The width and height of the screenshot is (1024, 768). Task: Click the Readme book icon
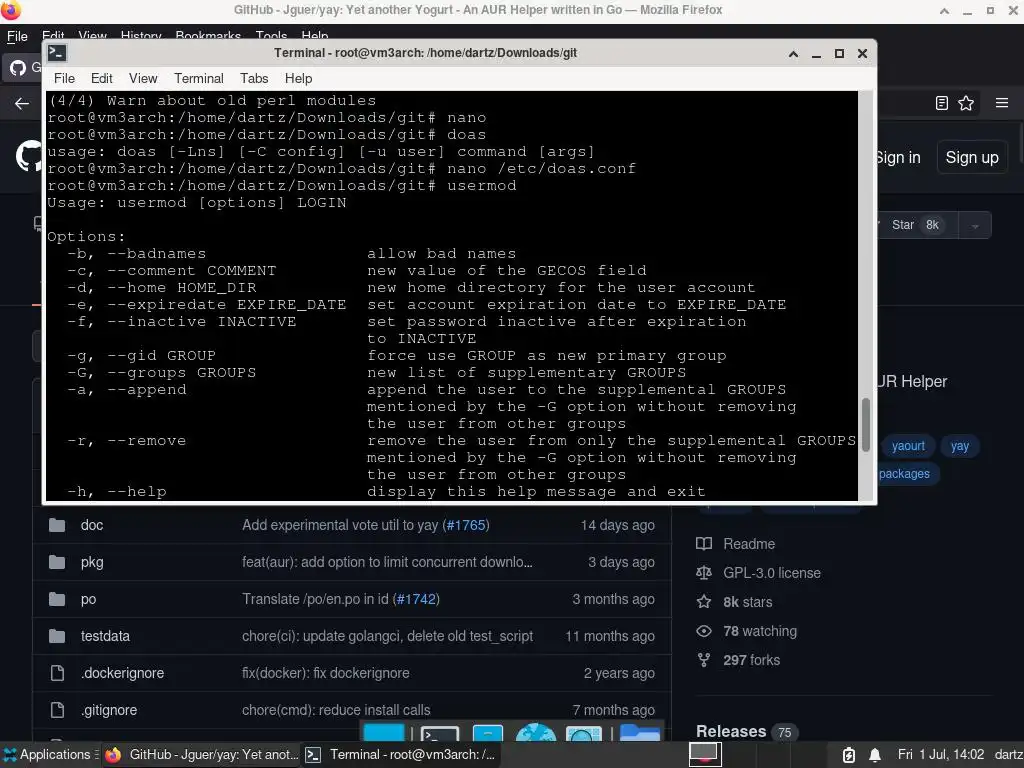click(704, 544)
